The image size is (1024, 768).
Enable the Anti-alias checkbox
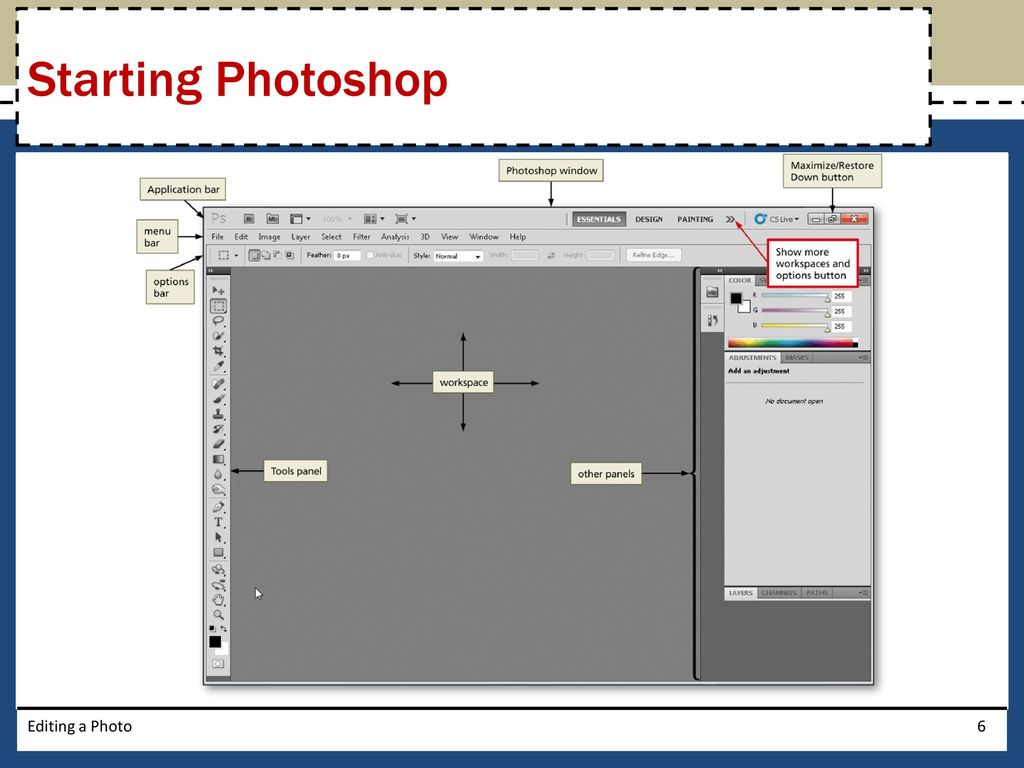click(370, 255)
